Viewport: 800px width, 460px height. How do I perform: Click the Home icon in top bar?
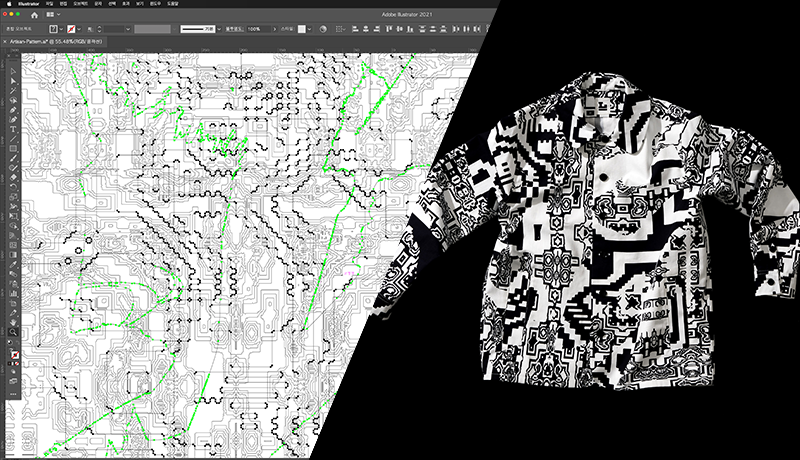pos(34,15)
